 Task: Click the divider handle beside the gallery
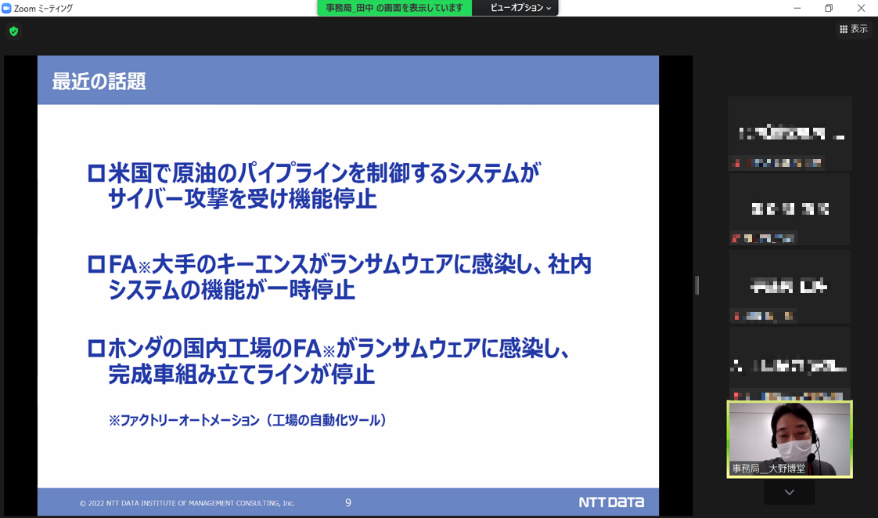[x=697, y=286]
